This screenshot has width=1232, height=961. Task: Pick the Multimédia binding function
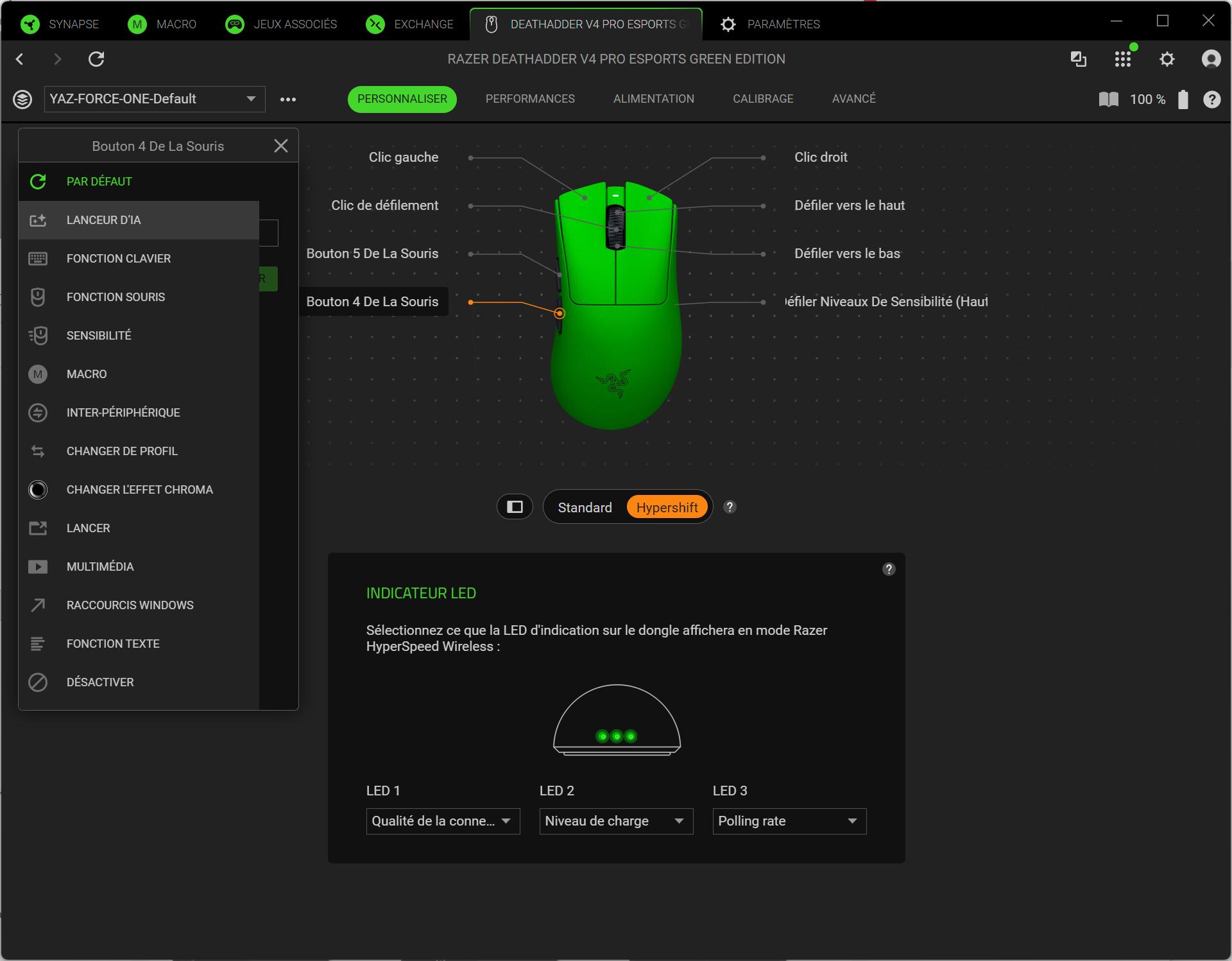click(x=100, y=566)
